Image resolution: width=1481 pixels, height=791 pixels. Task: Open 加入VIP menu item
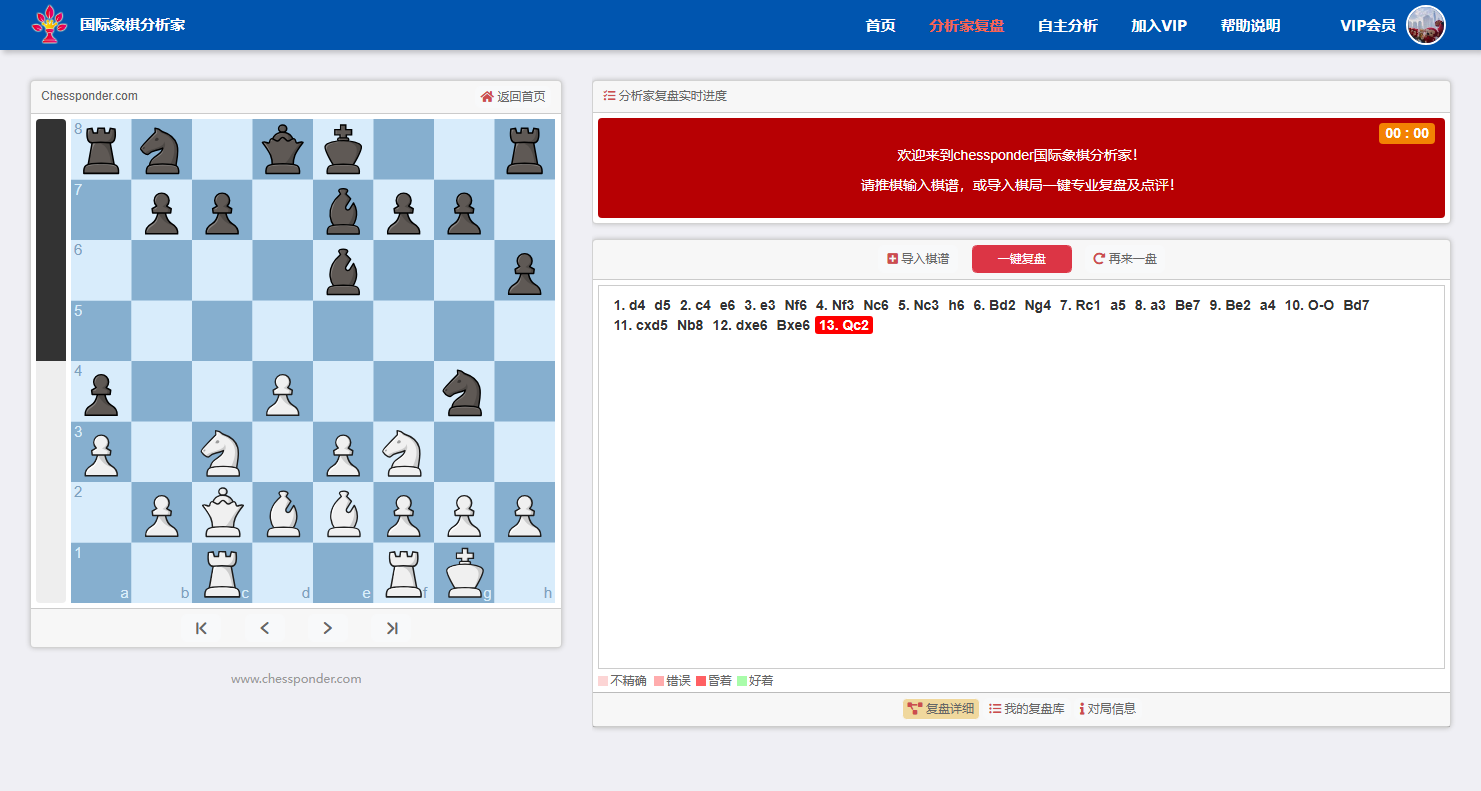(1159, 26)
